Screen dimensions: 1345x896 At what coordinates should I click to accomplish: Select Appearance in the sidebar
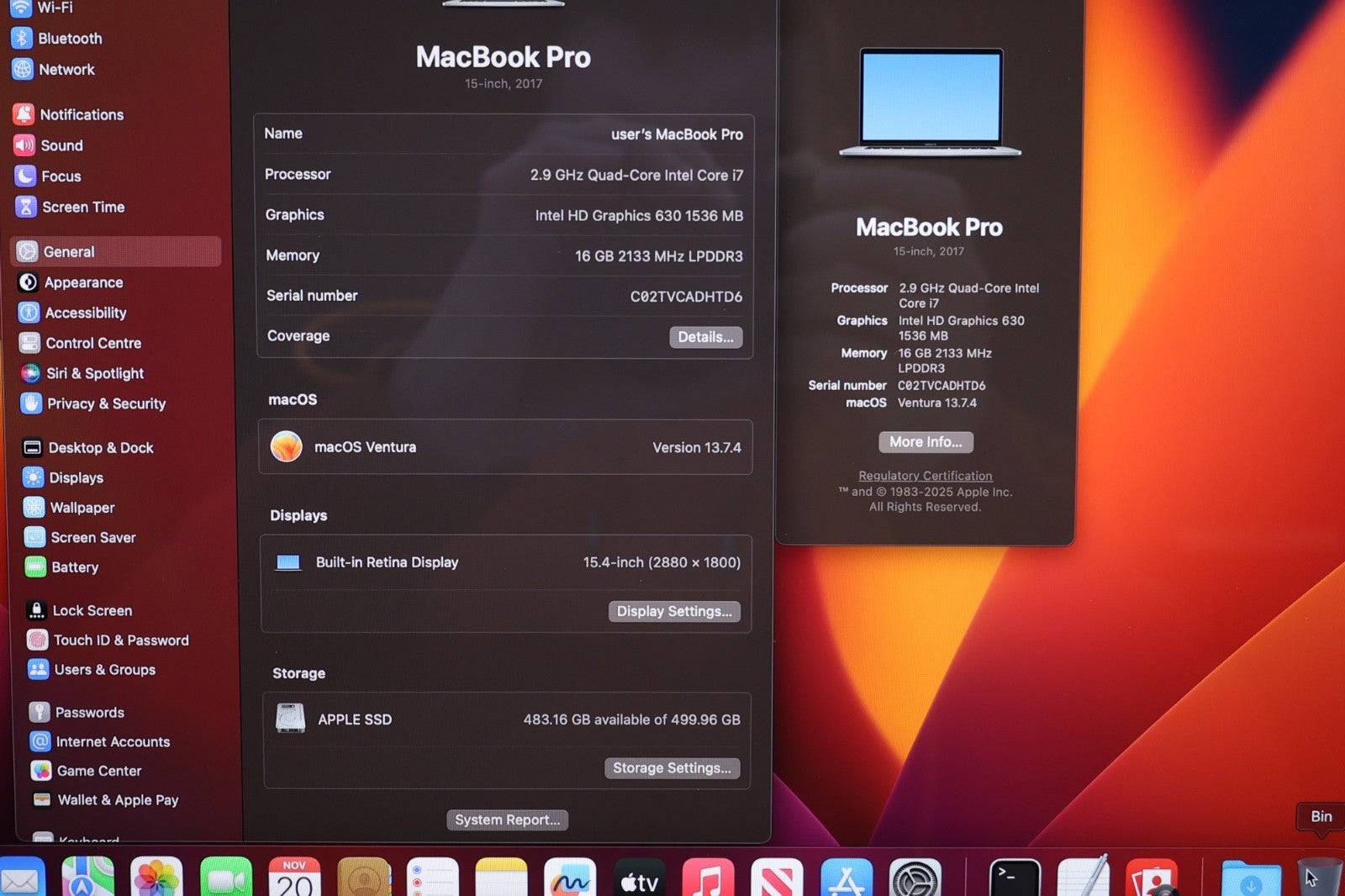point(83,282)
